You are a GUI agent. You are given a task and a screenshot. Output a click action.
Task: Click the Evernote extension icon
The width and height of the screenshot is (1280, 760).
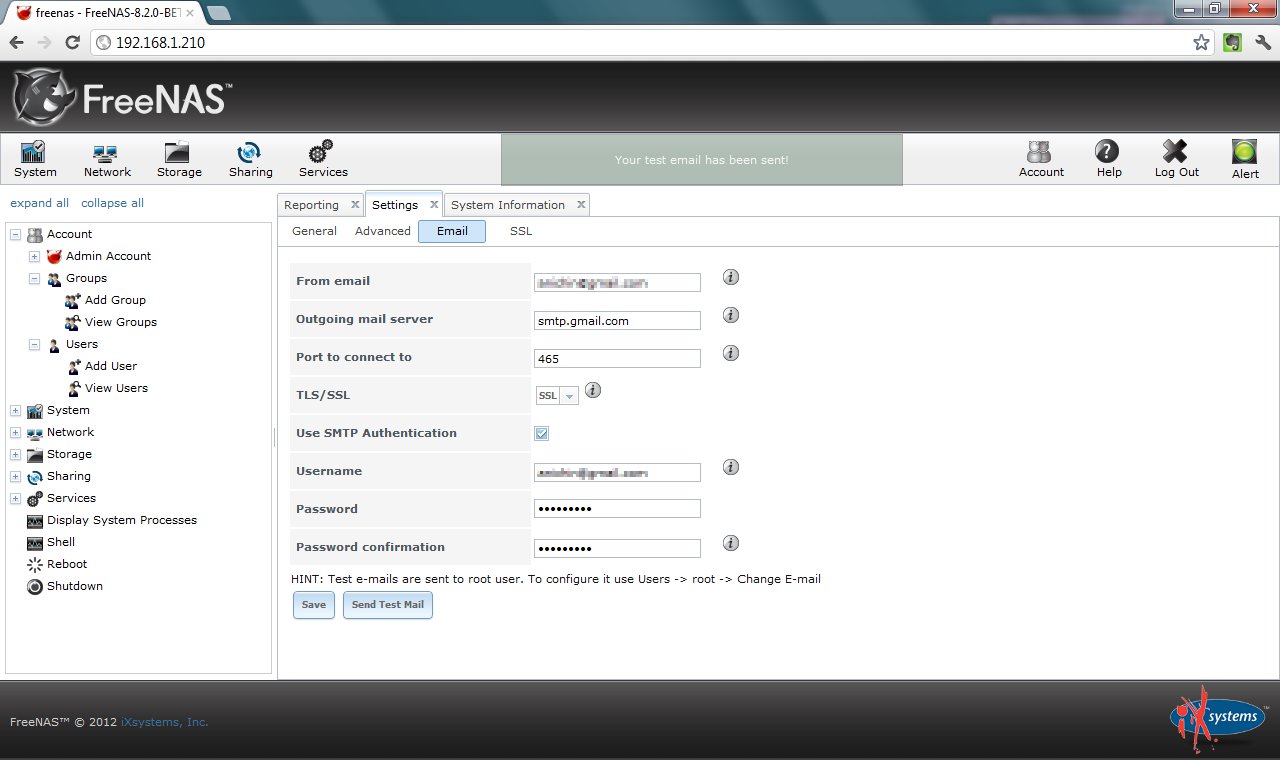pyautogui.click(x=1233, y=43)
